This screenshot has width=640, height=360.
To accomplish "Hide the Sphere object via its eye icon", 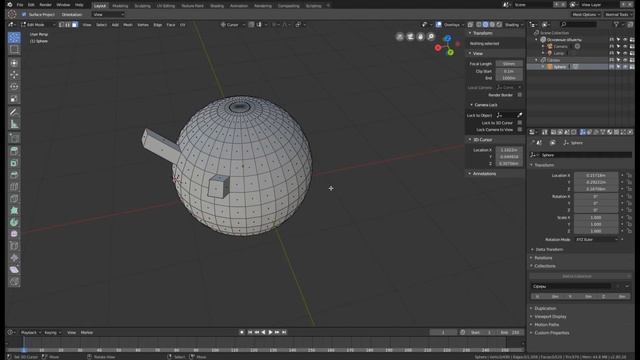I will tap(625, 67).
